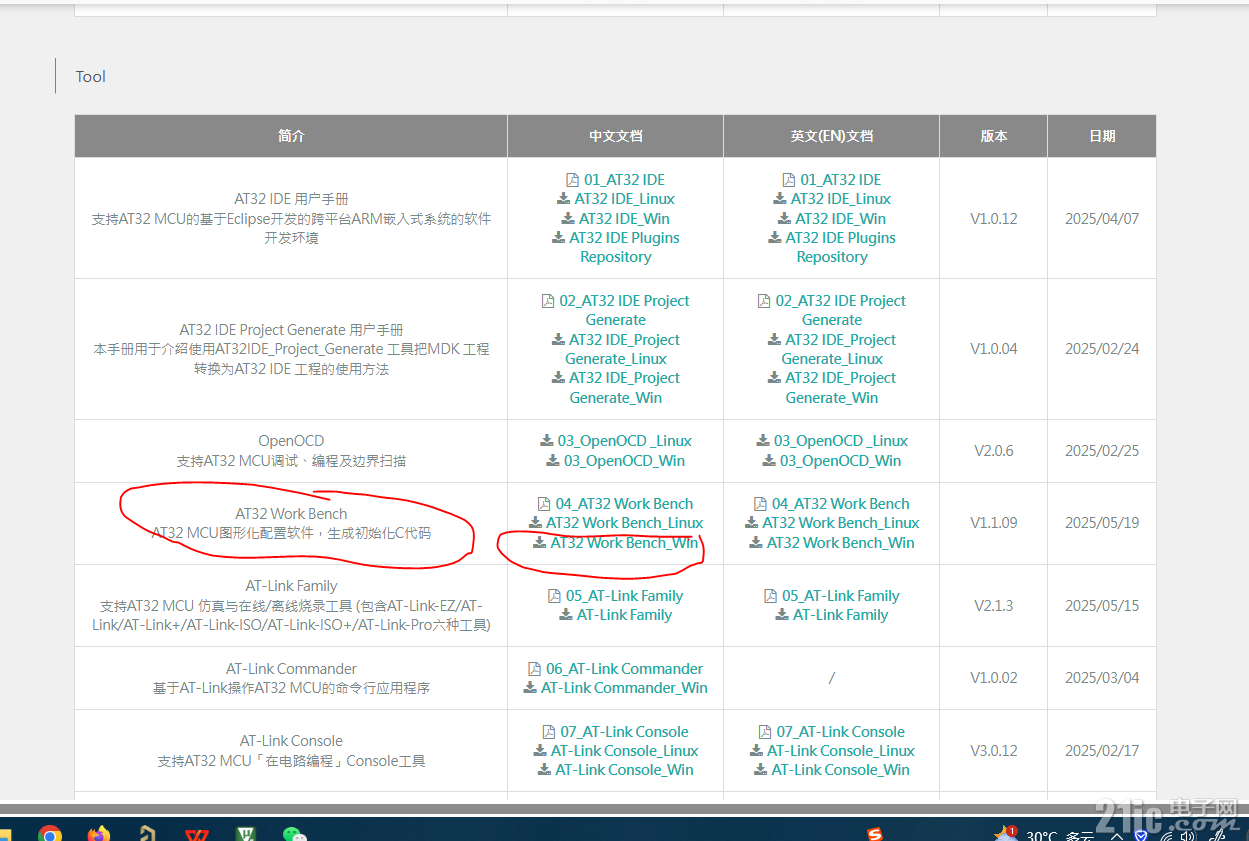
Task: Click version cell V2.1.3
Action: [x=994, y=606]
